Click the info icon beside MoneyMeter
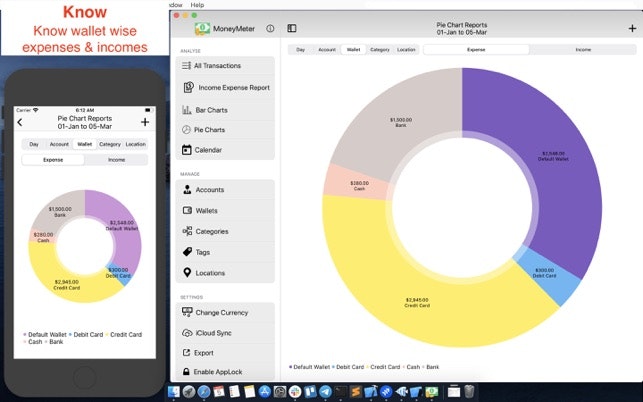 click(270, 29)
